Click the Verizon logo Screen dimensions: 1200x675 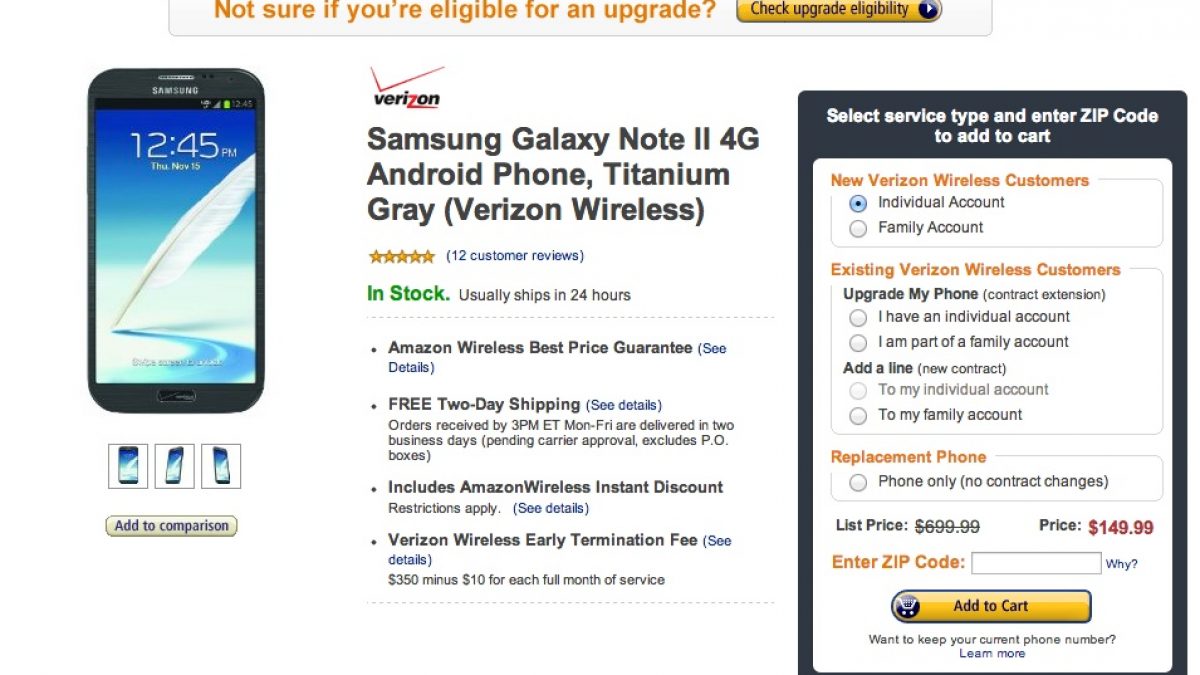(x=406, y=87)
